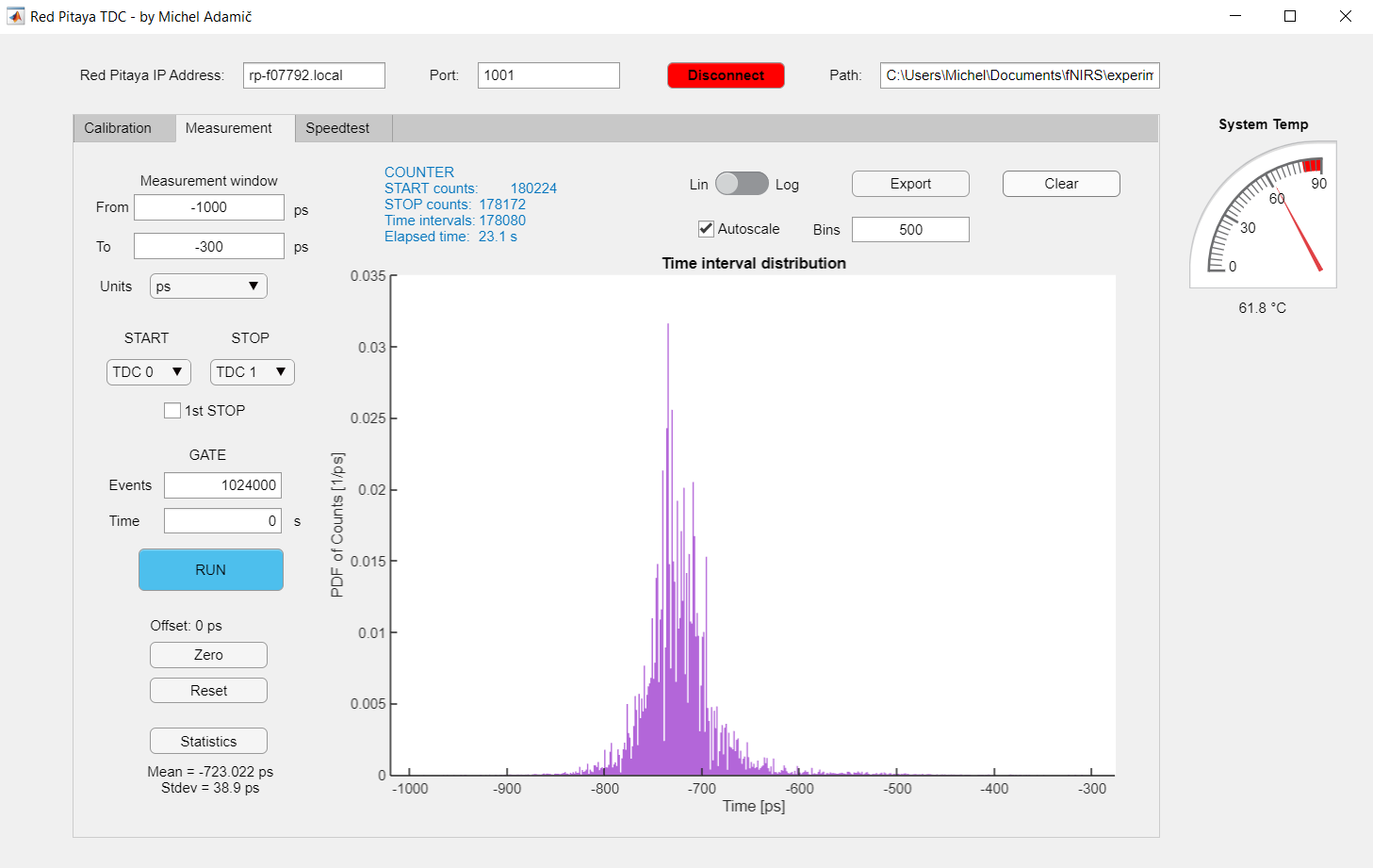
Task: Open the Units dropdown
Action: (208, 287)
